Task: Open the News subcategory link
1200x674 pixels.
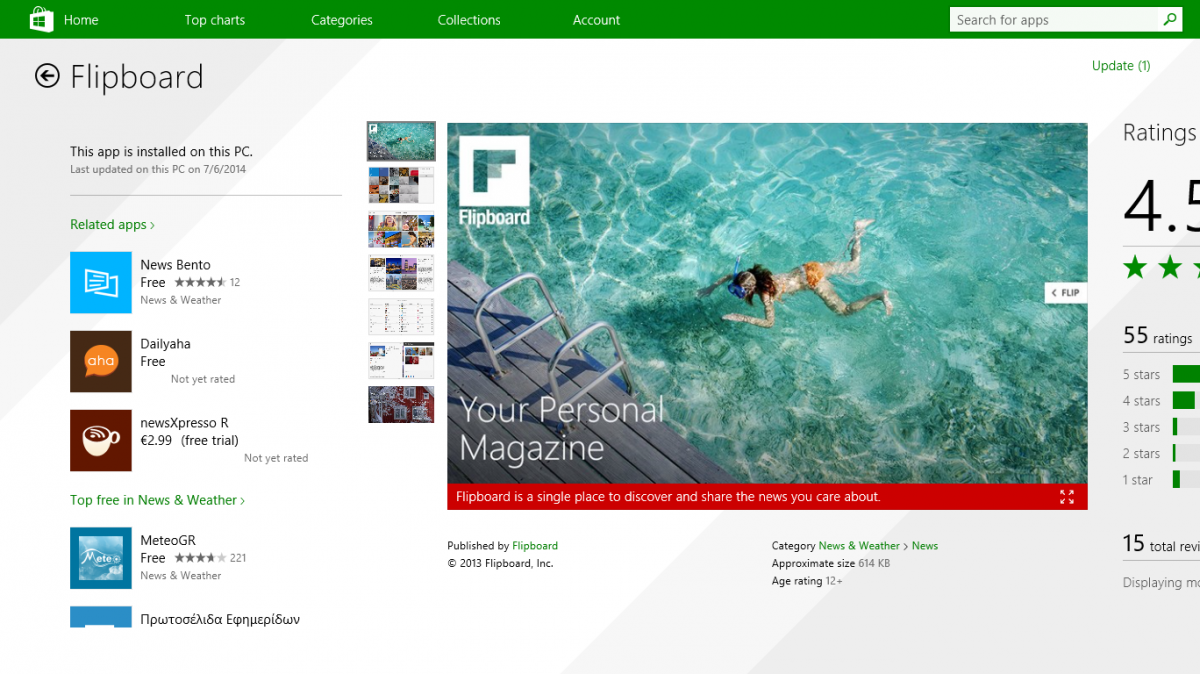Action: 925,546
